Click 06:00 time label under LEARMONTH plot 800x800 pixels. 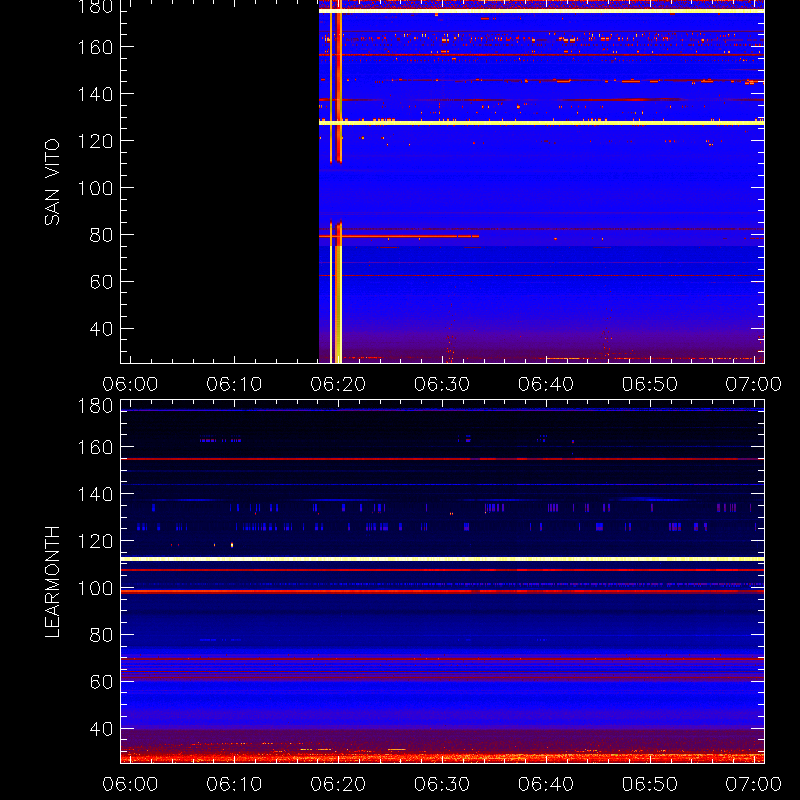pyautogui.click(x=130, y=784)
